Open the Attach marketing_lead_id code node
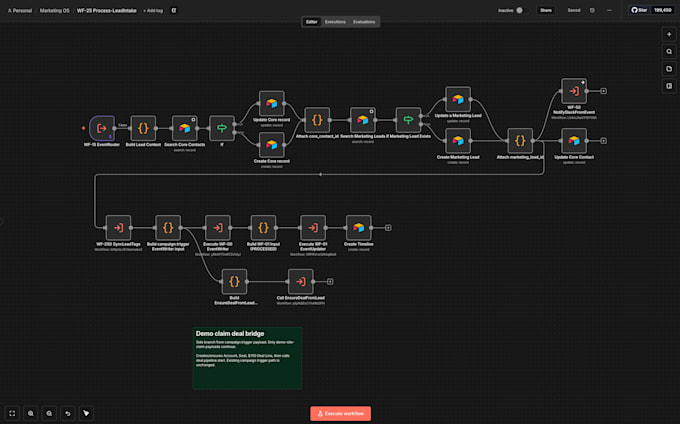Image resolution: width=680 pixels, height=424 pixels. 520,141
